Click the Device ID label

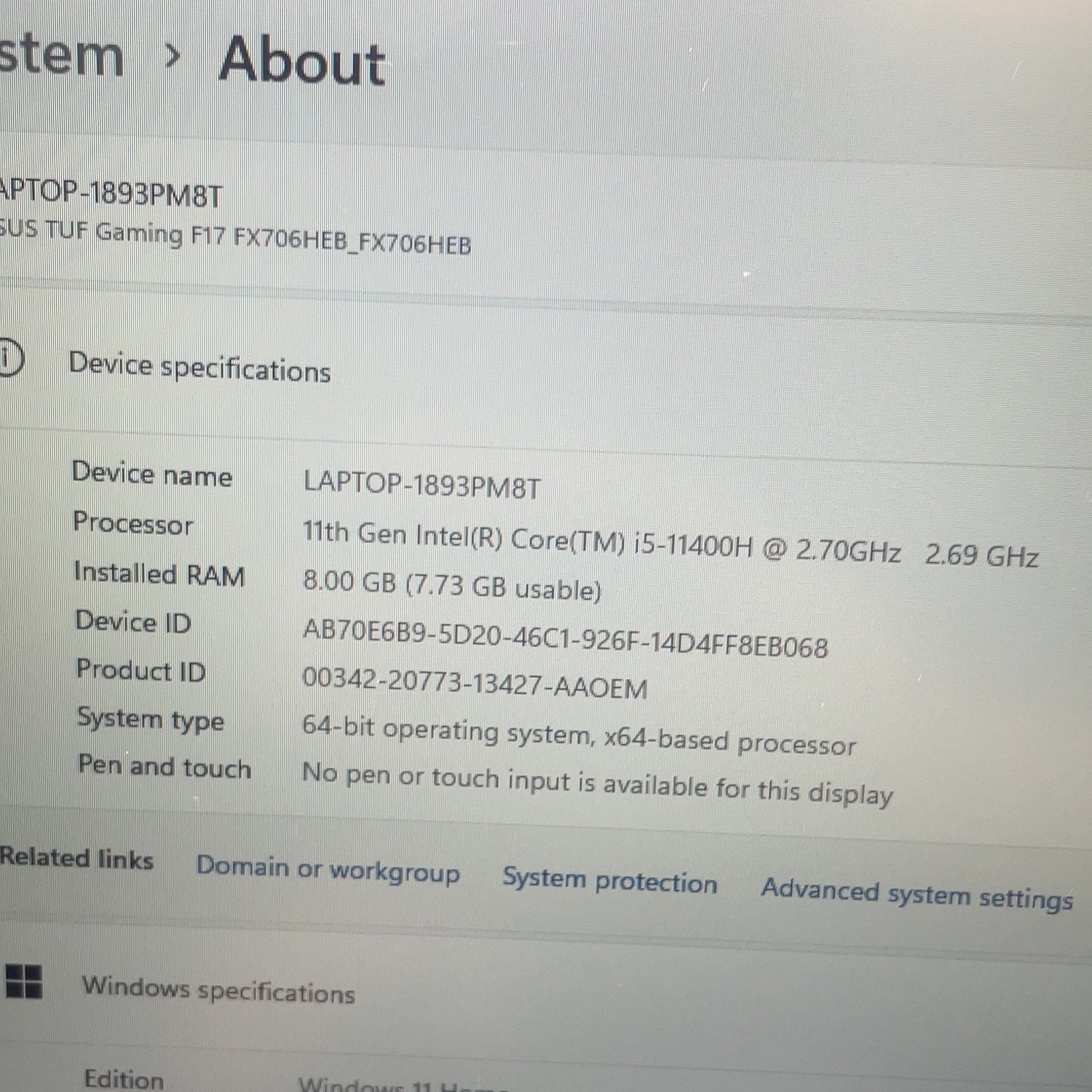133,622
